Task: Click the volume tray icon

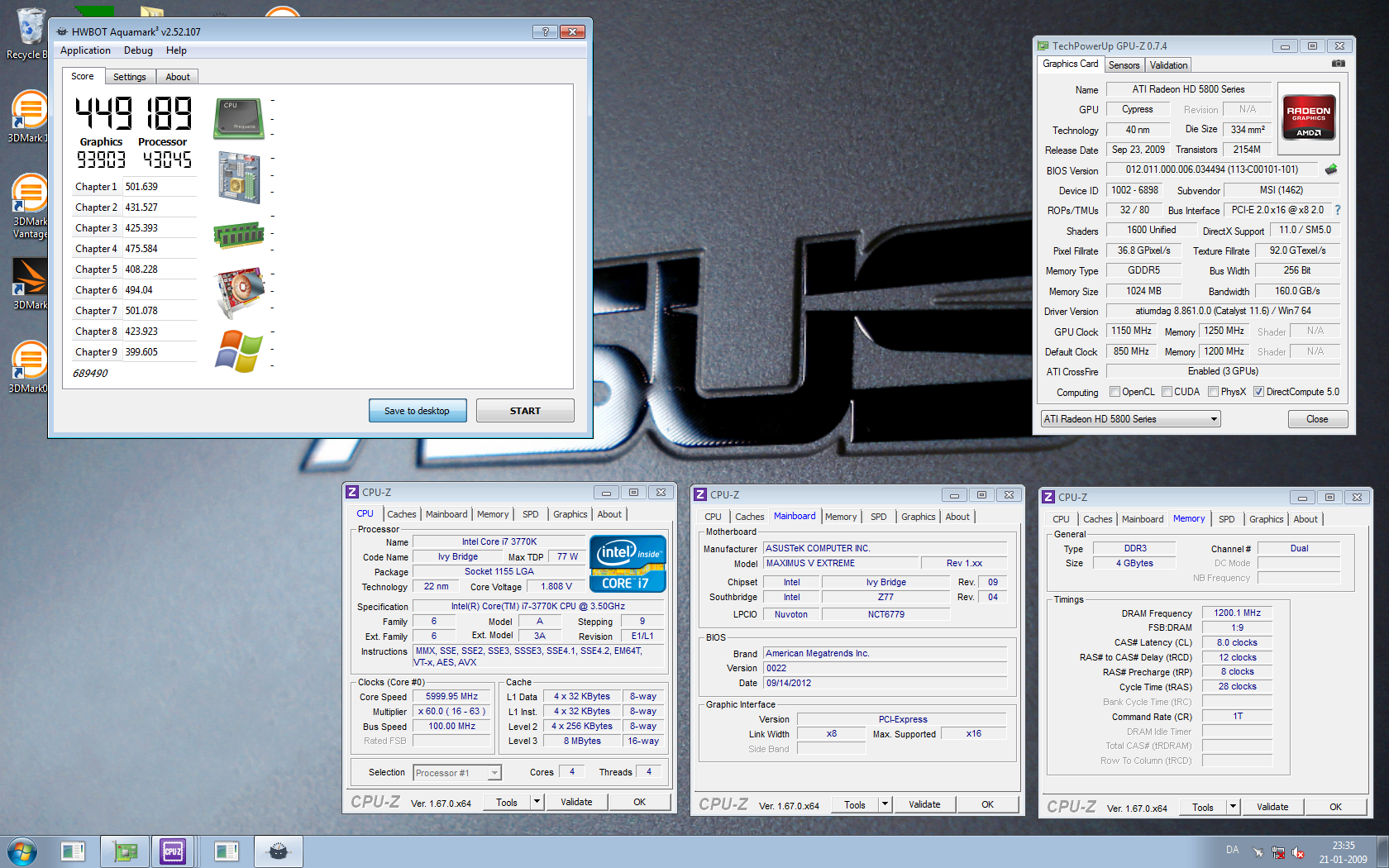Action: pos(1299,852)
